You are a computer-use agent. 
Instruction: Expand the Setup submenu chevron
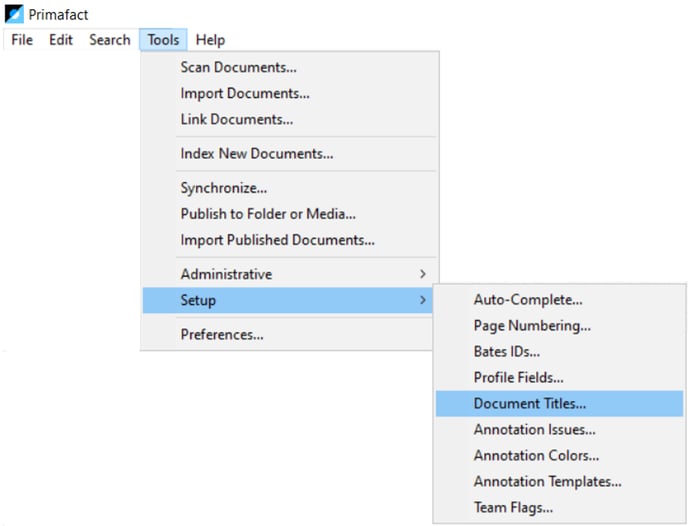[x=423, y=300]
